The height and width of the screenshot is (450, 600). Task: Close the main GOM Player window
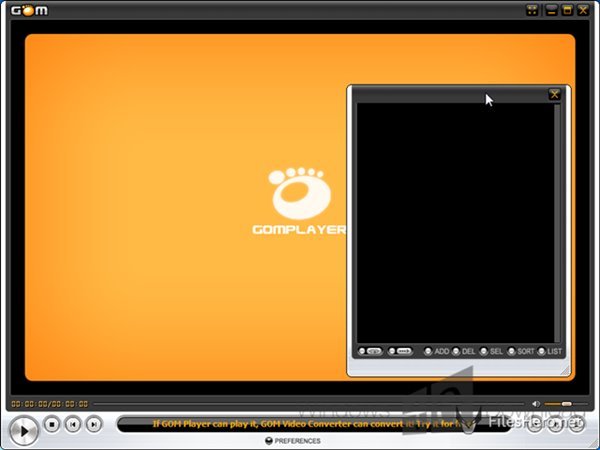583,10
